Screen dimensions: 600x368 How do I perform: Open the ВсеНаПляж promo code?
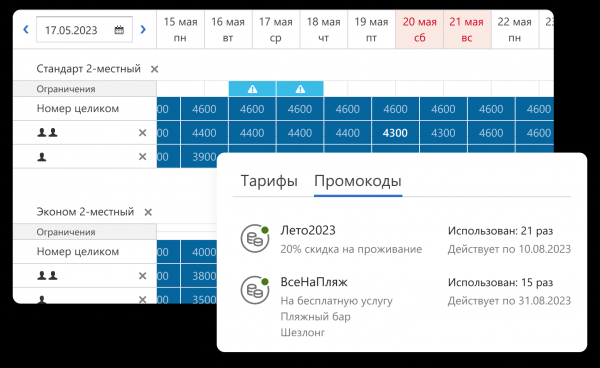[314, 282]
